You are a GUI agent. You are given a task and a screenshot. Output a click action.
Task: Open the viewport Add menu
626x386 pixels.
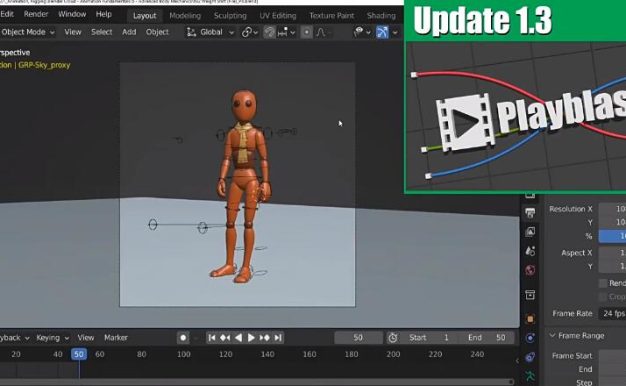tap(129, 32)
